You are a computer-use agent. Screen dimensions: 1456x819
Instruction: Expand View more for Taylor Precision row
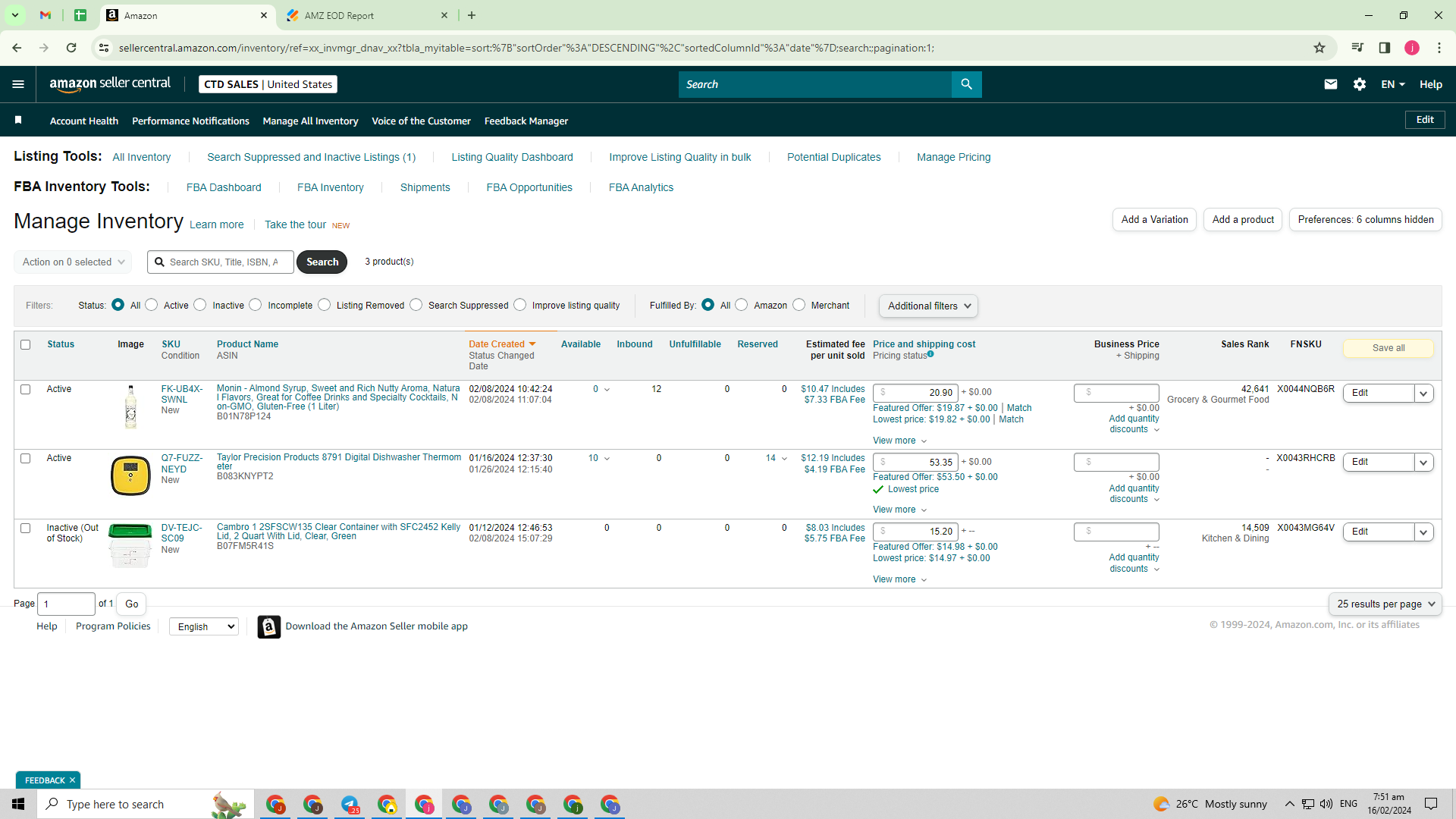pyautogui.click(x=899, y=510)
